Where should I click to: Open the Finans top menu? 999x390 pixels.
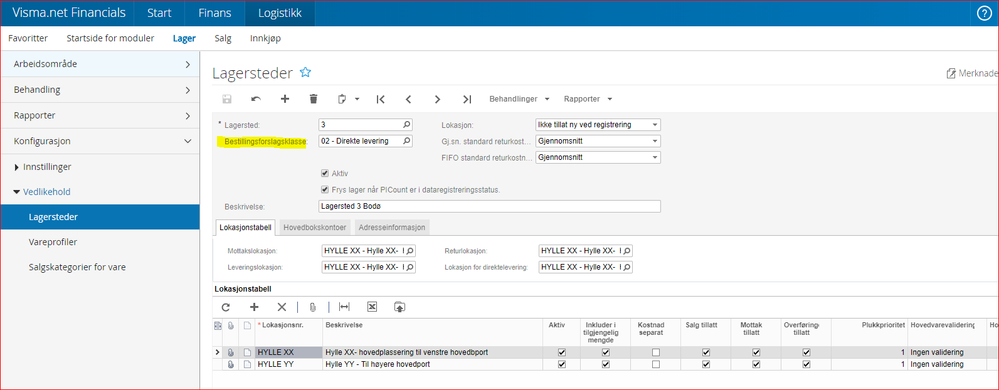click(x=216, y=13)
